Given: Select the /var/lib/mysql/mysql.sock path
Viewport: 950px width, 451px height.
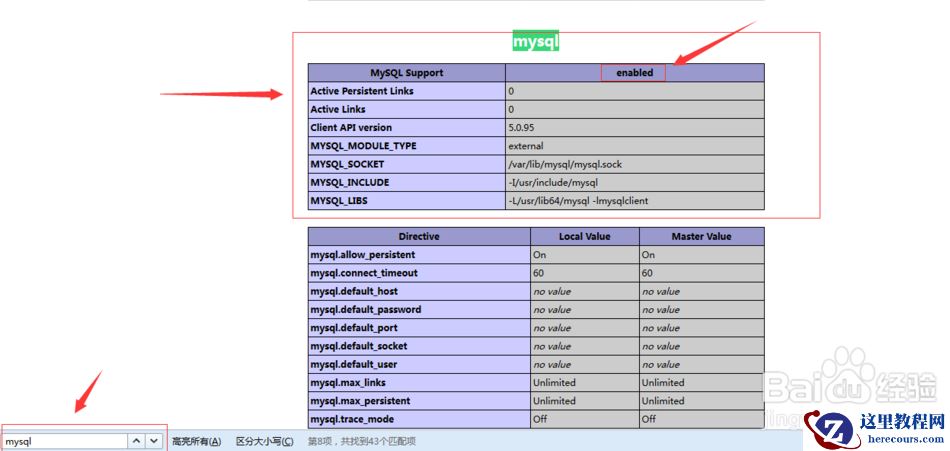Looking at the screenshot, I should 565,164.
